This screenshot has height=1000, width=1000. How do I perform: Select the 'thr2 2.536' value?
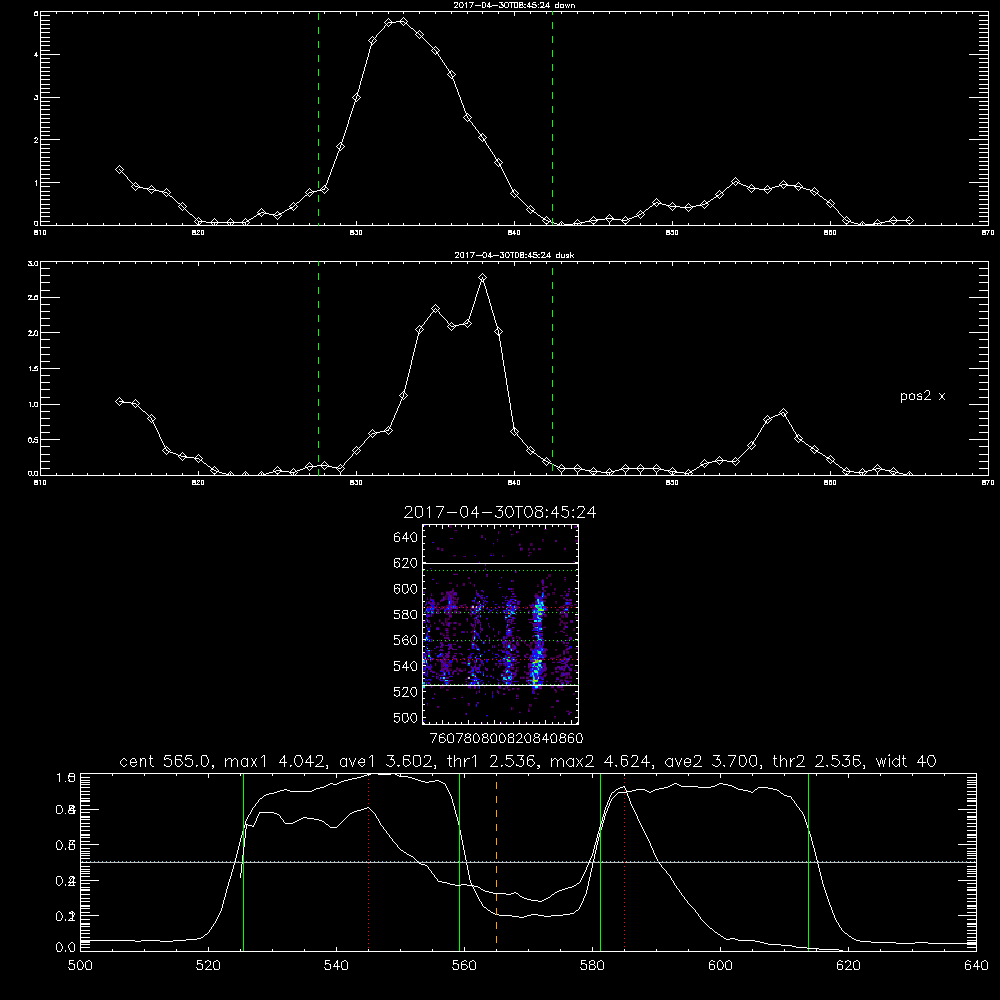point(818,761)
